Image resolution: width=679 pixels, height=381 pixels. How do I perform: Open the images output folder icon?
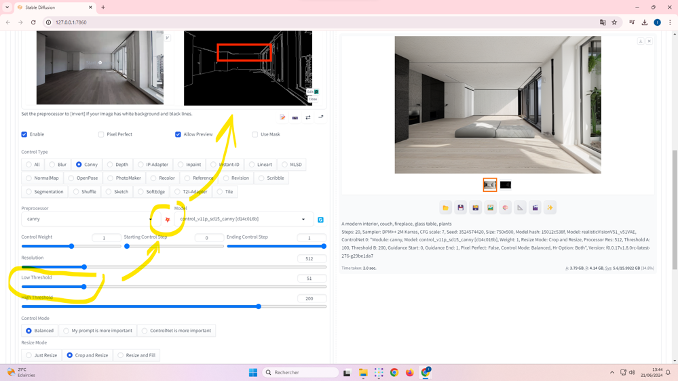click(x=446, y=208)
